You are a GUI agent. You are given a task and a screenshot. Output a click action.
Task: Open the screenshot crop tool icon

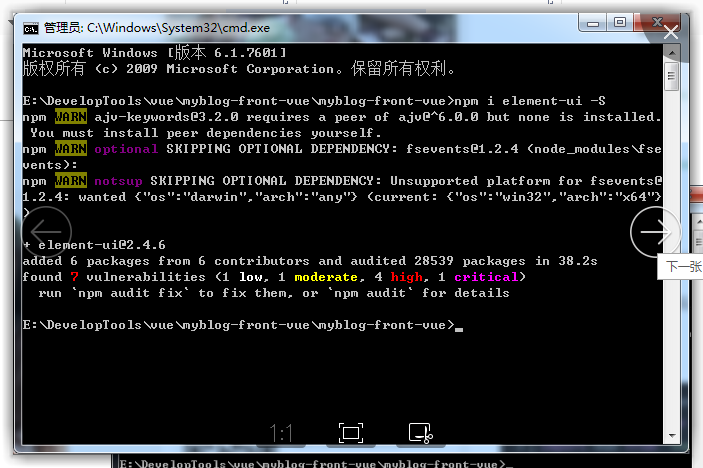pos(421,433)
